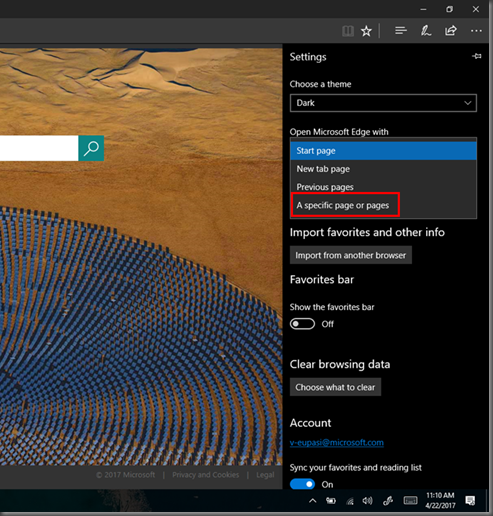Open the Share icon in toolbar
493x516 pixels.
[x=451, y=31]
